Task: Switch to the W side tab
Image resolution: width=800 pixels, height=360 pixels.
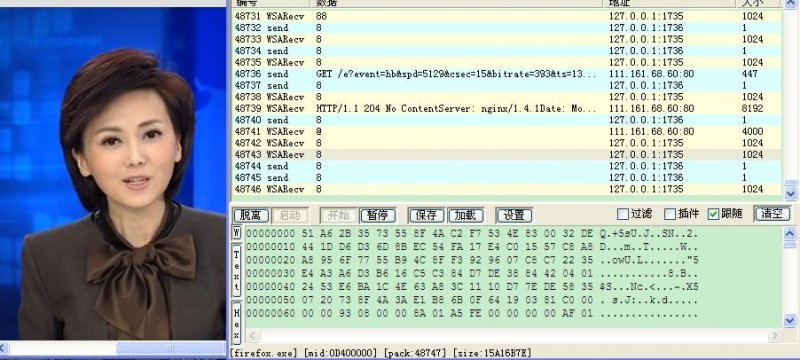Action: 237,233
